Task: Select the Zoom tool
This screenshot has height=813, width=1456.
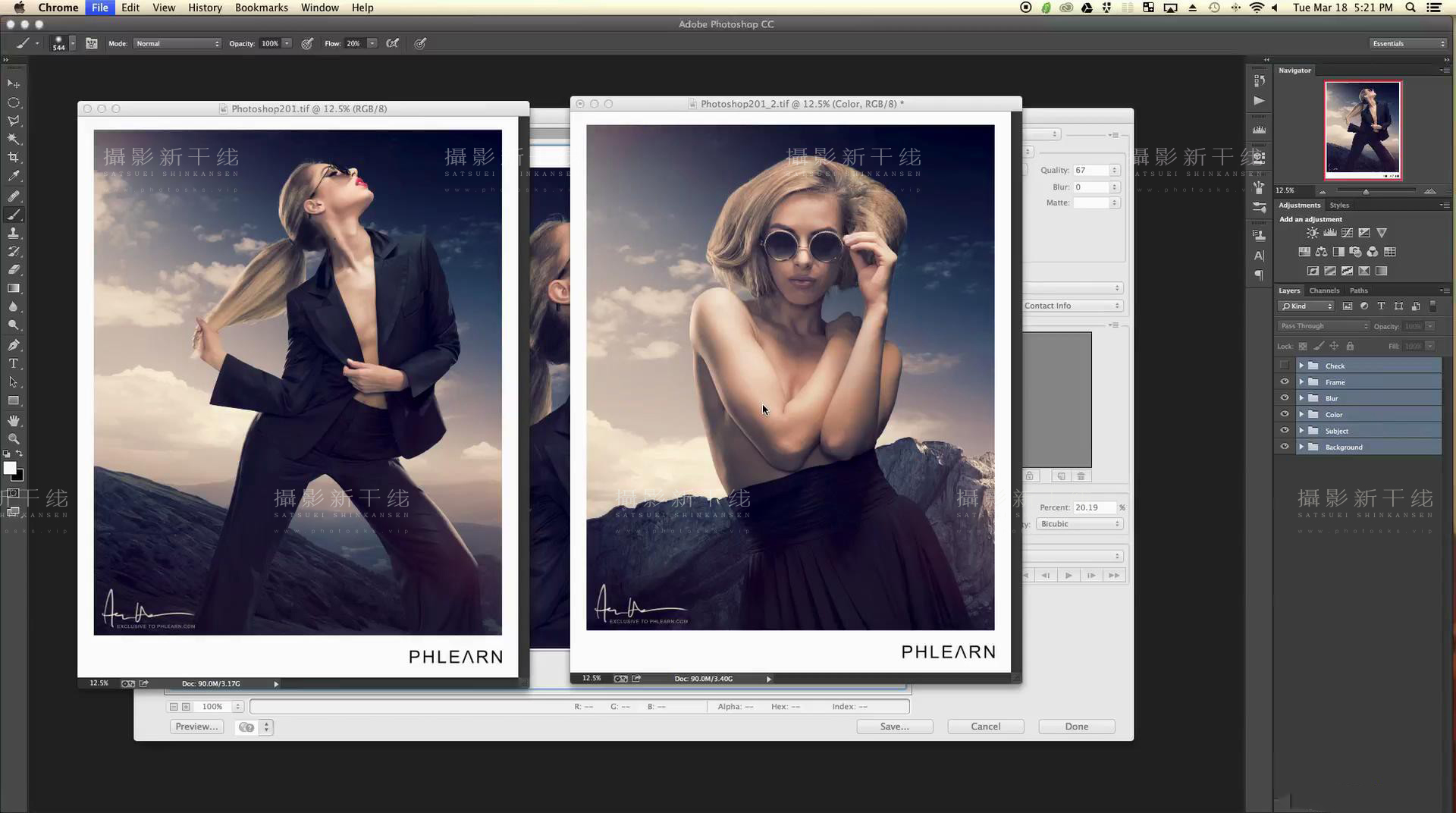Action: [14, 438]
